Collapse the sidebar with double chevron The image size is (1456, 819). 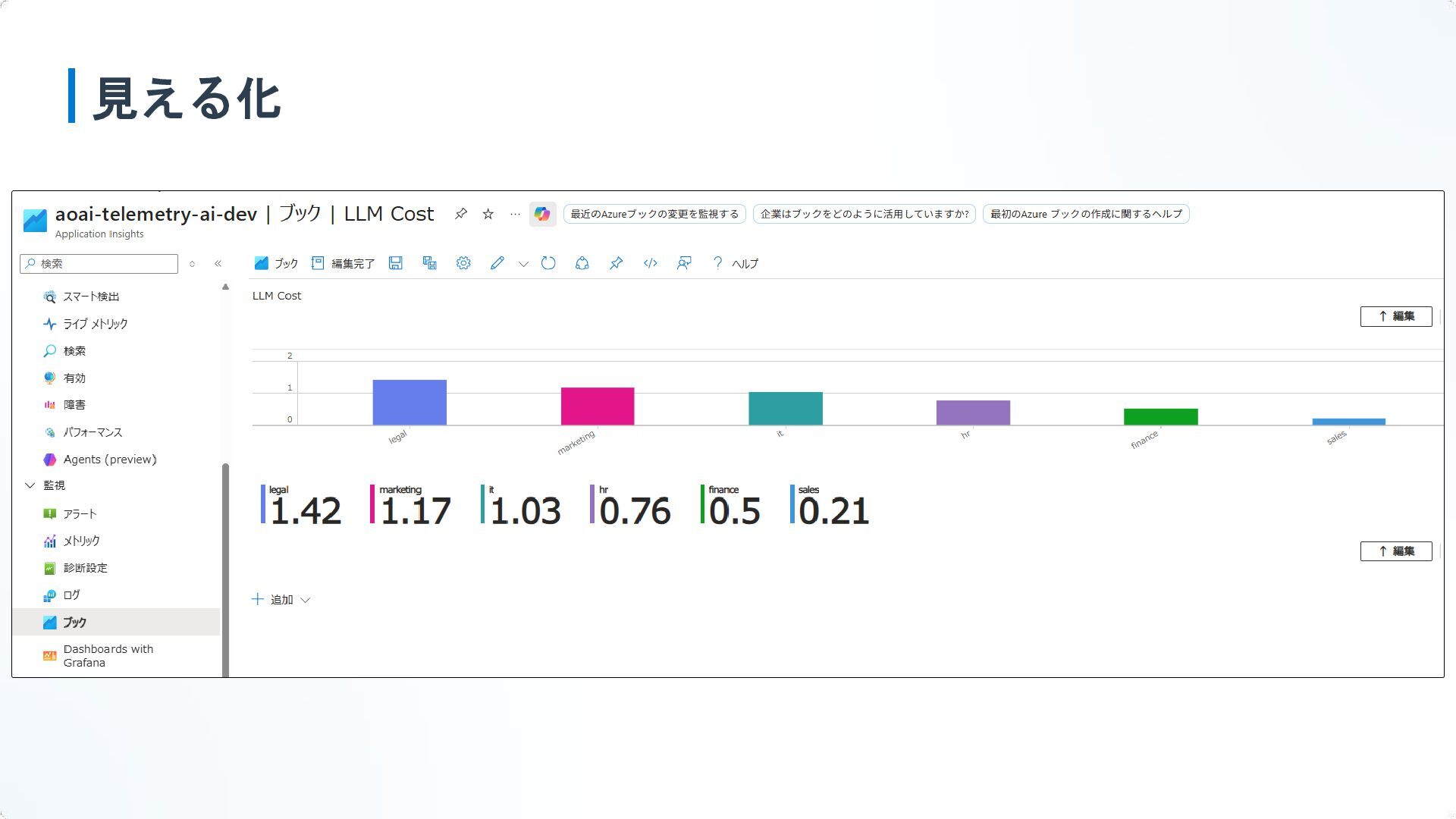pyautogui.click(x=218, y=264)
